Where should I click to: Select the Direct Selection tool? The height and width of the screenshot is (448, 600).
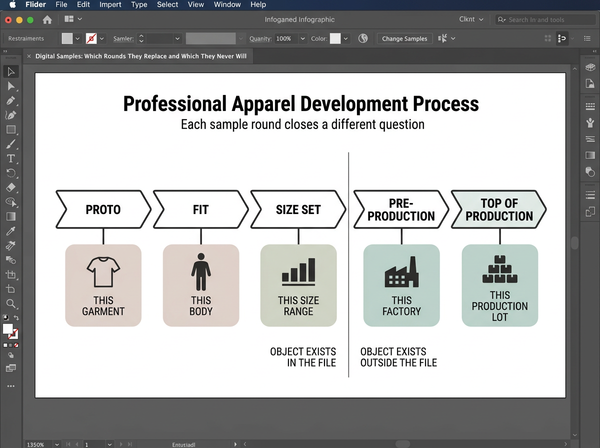(x=11, y=86)
